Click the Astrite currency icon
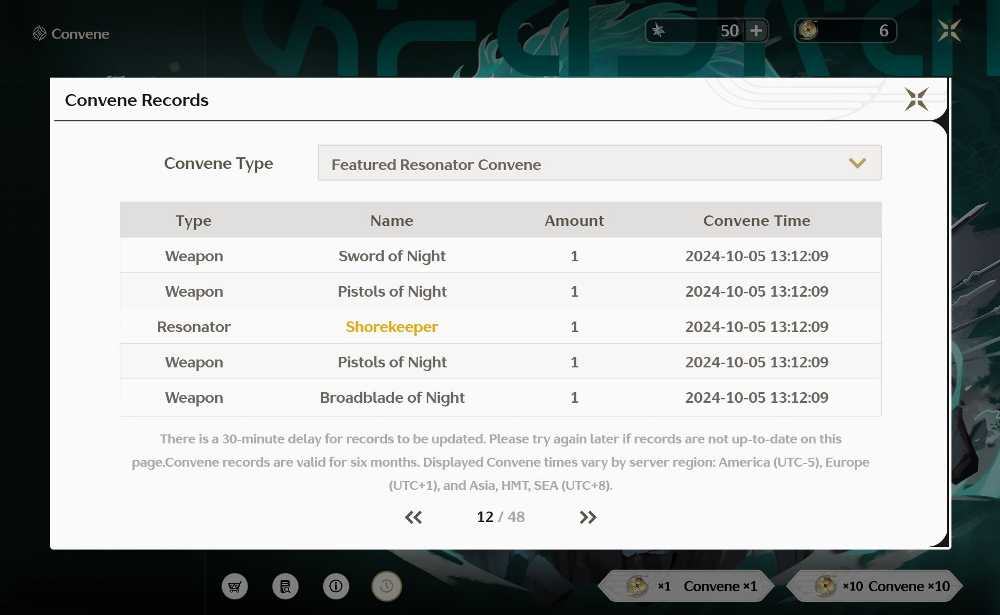 [658, 31]
